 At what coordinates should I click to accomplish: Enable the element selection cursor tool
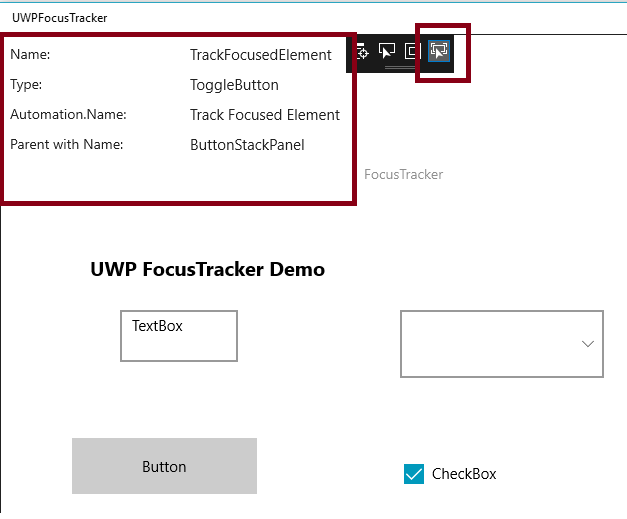387,50
